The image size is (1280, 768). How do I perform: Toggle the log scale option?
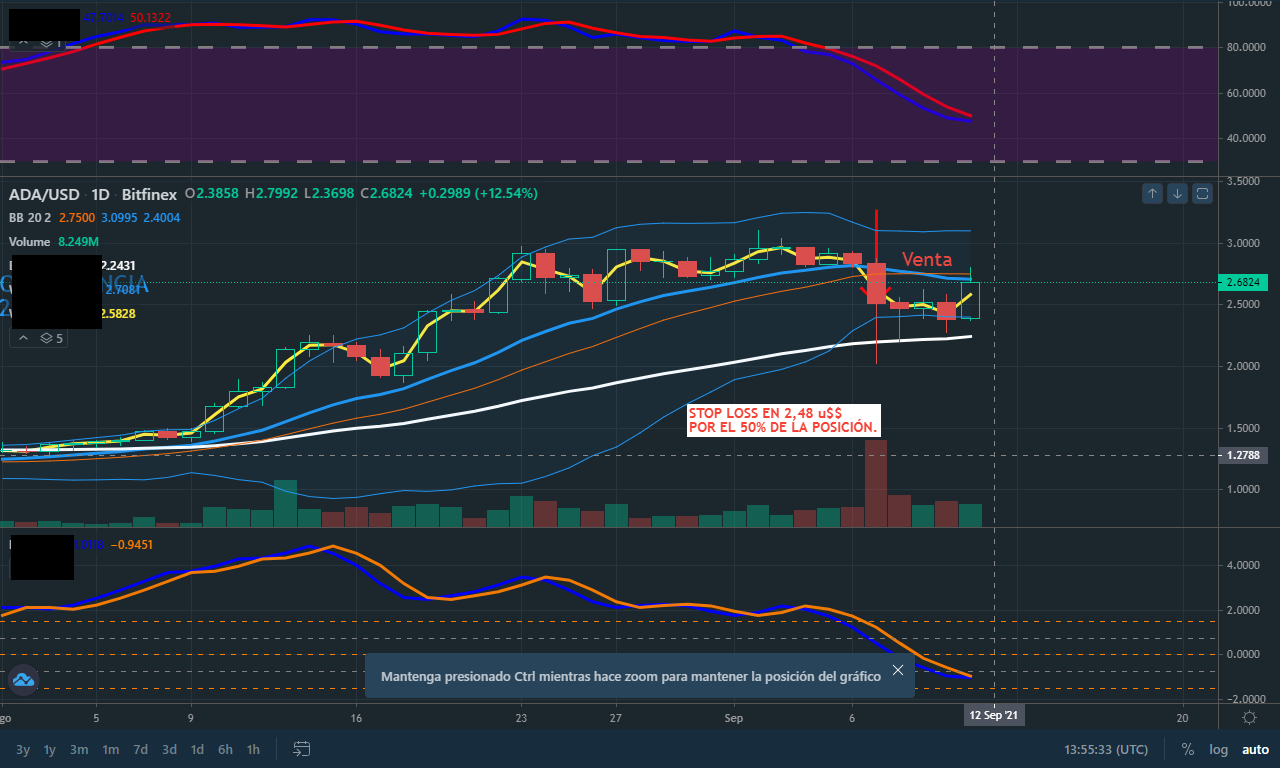click(x=1218, y=749)
